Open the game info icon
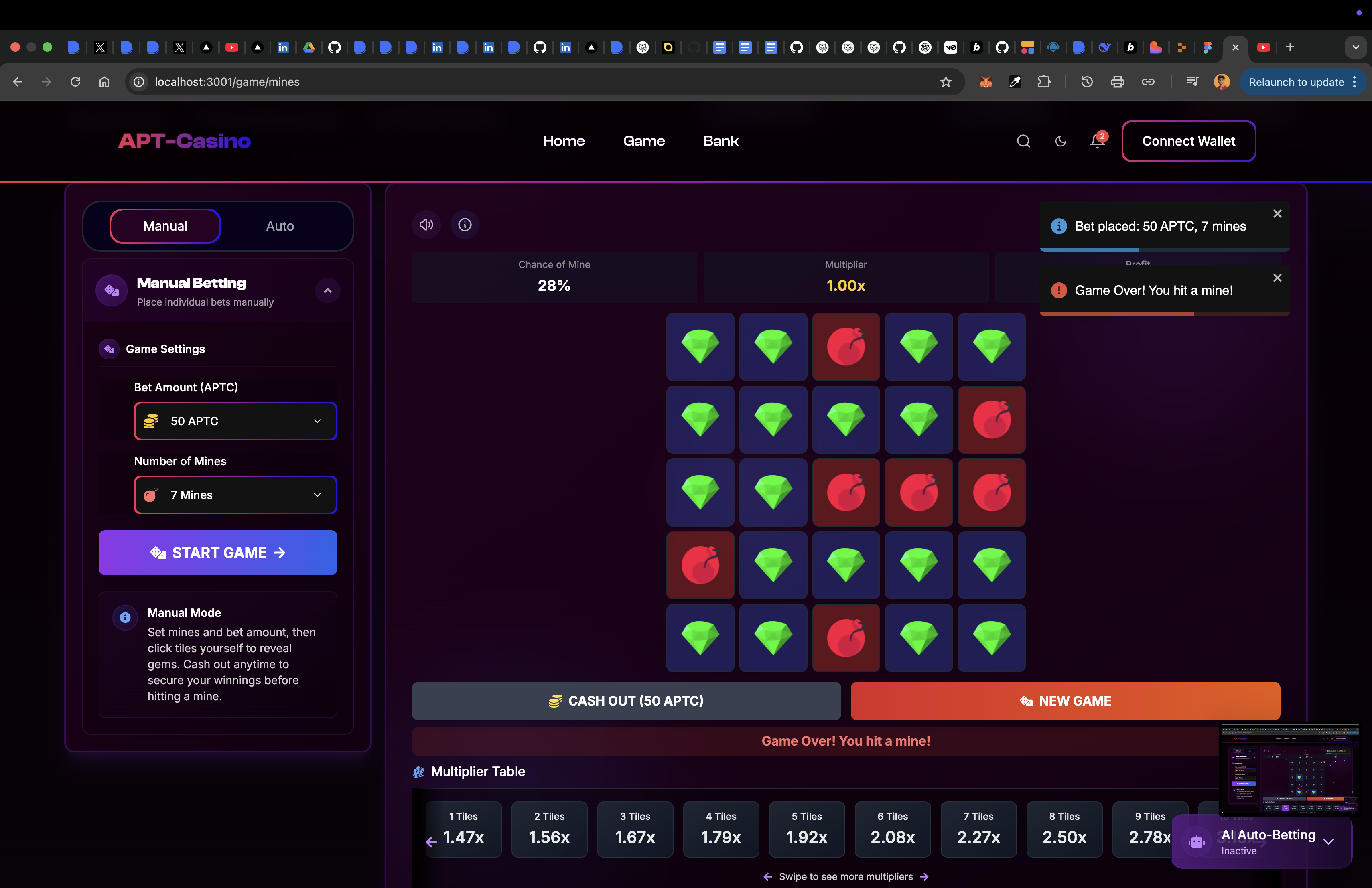The height and width of the screenshot is (888, 1372). [x=465, y=225]
